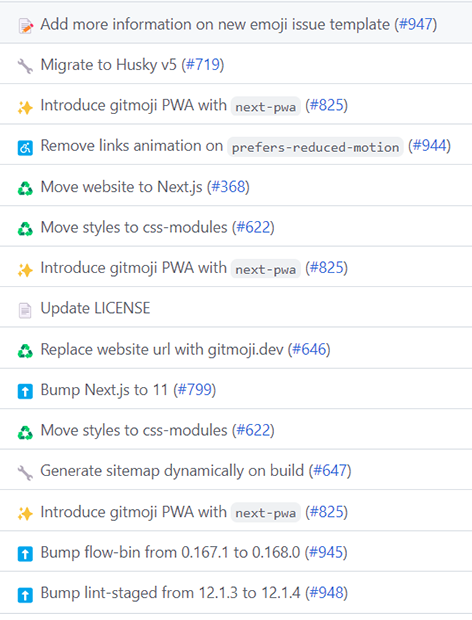Click the memo emoji beside the issue template commit
The height and width of the screenshot is (620, 472).
(x=25, y=26)
